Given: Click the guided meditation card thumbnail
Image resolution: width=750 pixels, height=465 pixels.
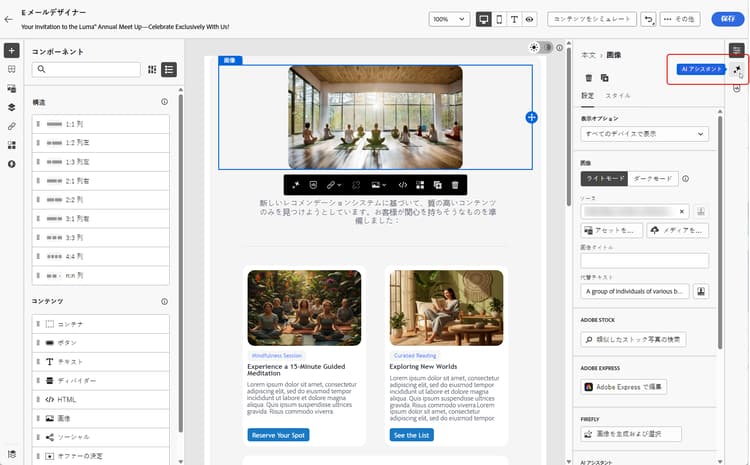Looking at the screenshot, I should coord(304,308).
